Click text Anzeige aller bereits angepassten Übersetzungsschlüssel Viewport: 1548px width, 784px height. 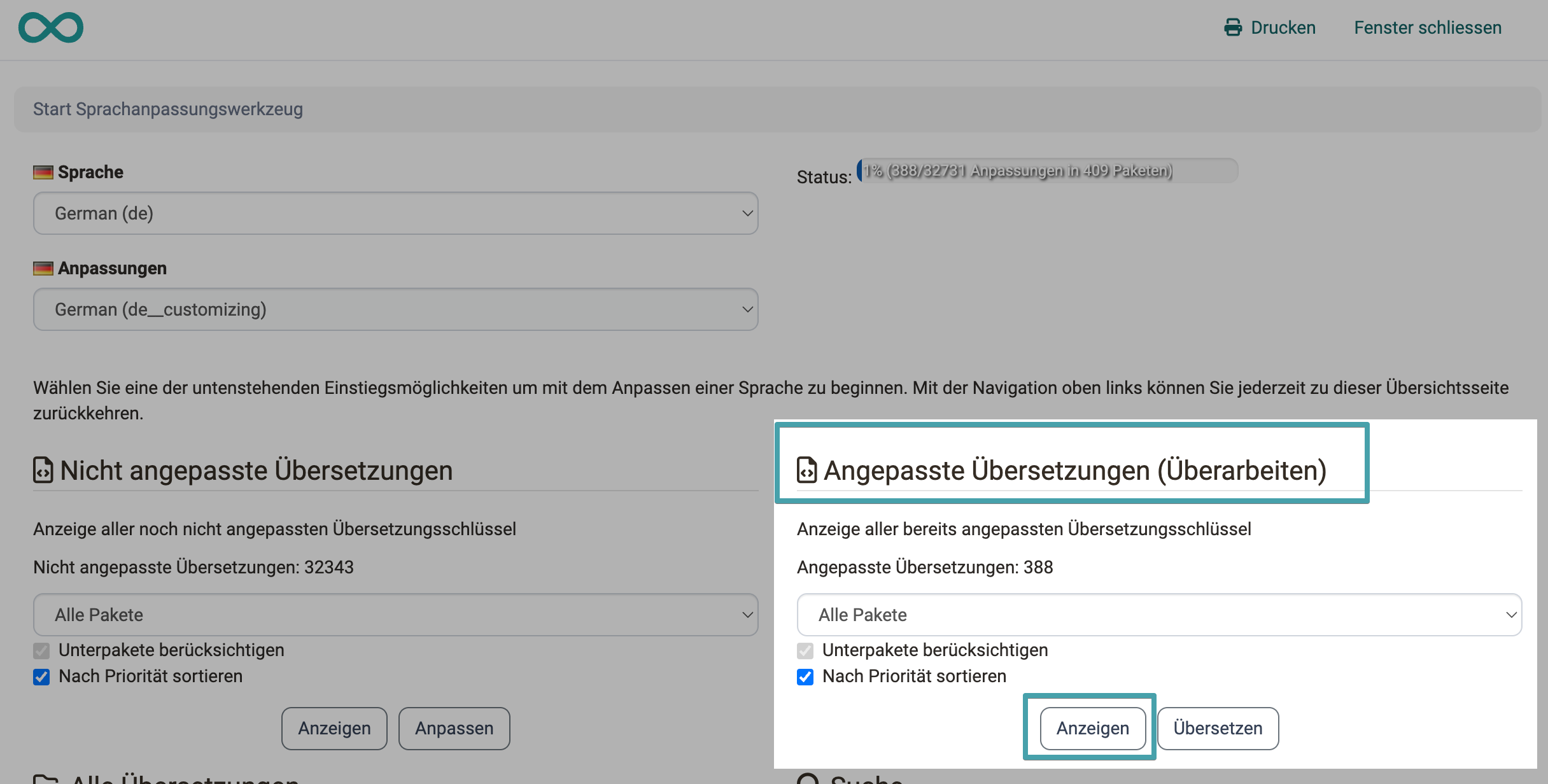tap(1024, 529)
